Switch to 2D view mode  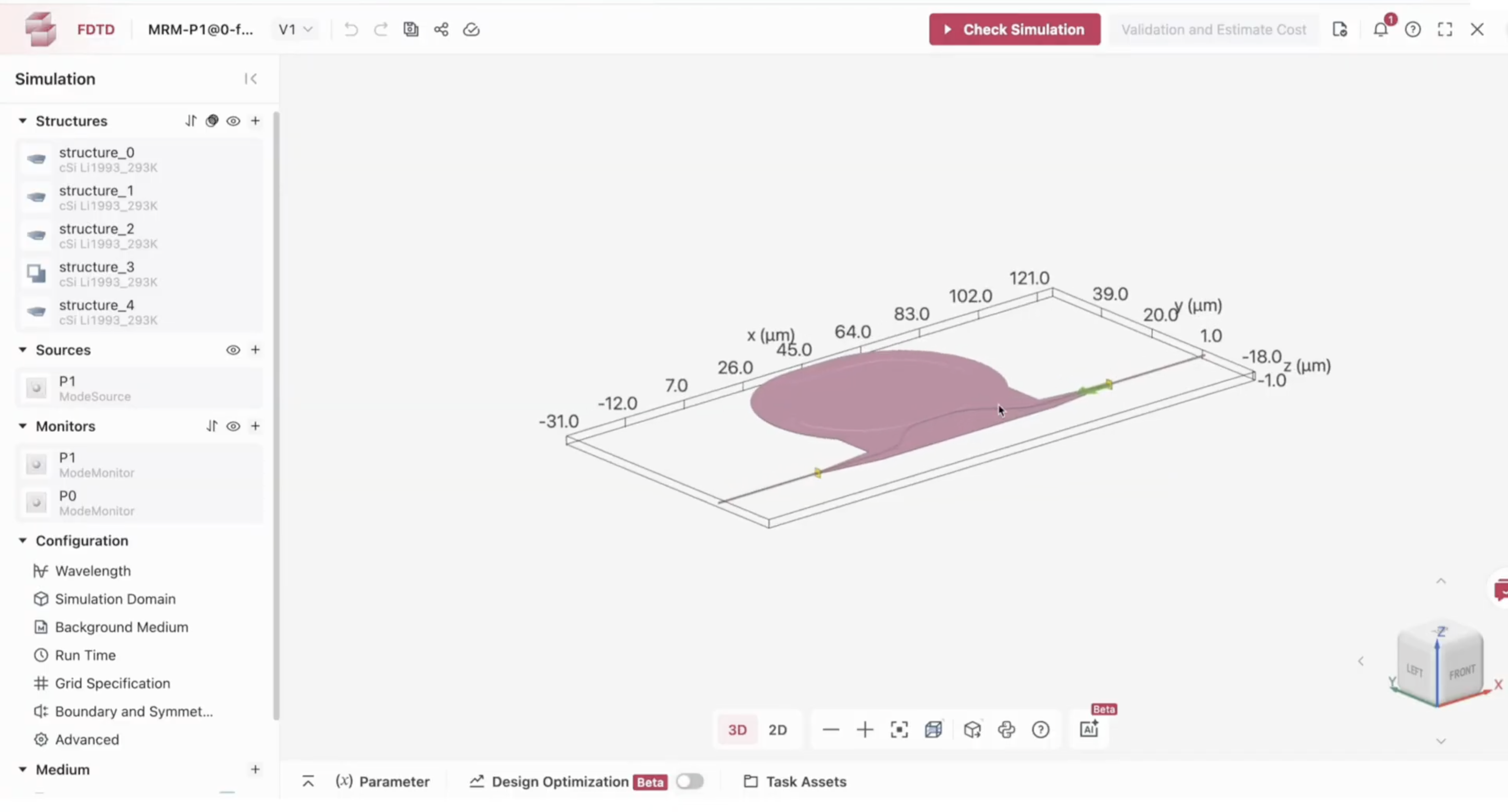(778, 729)
